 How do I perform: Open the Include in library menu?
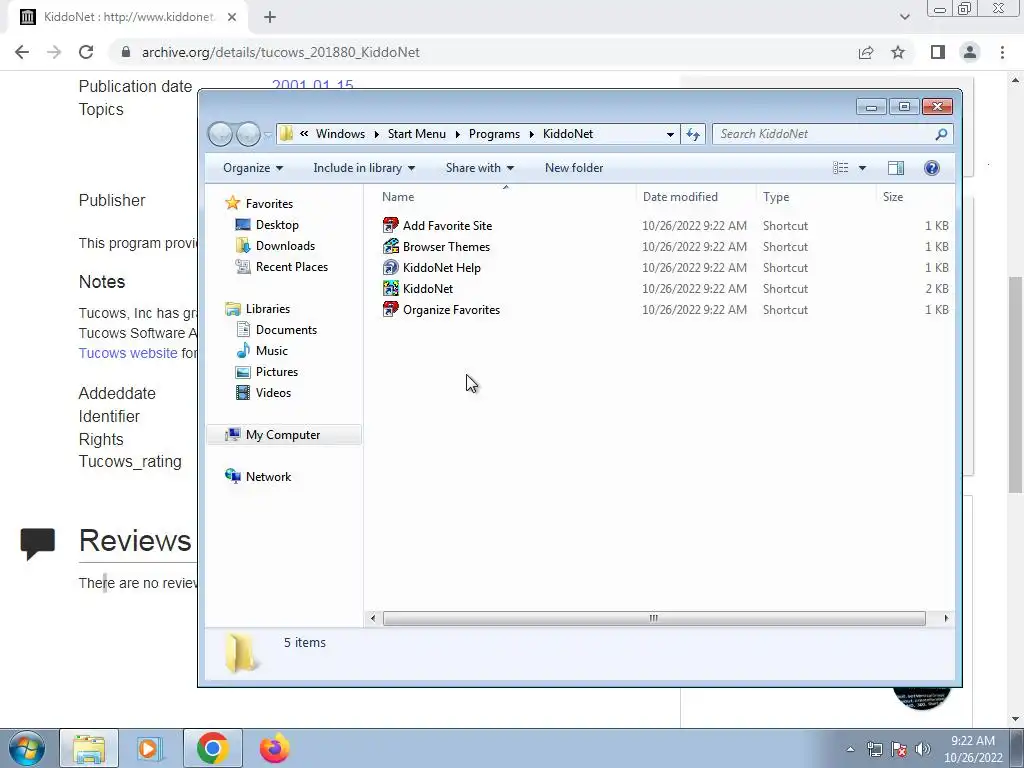coord(364,168)
